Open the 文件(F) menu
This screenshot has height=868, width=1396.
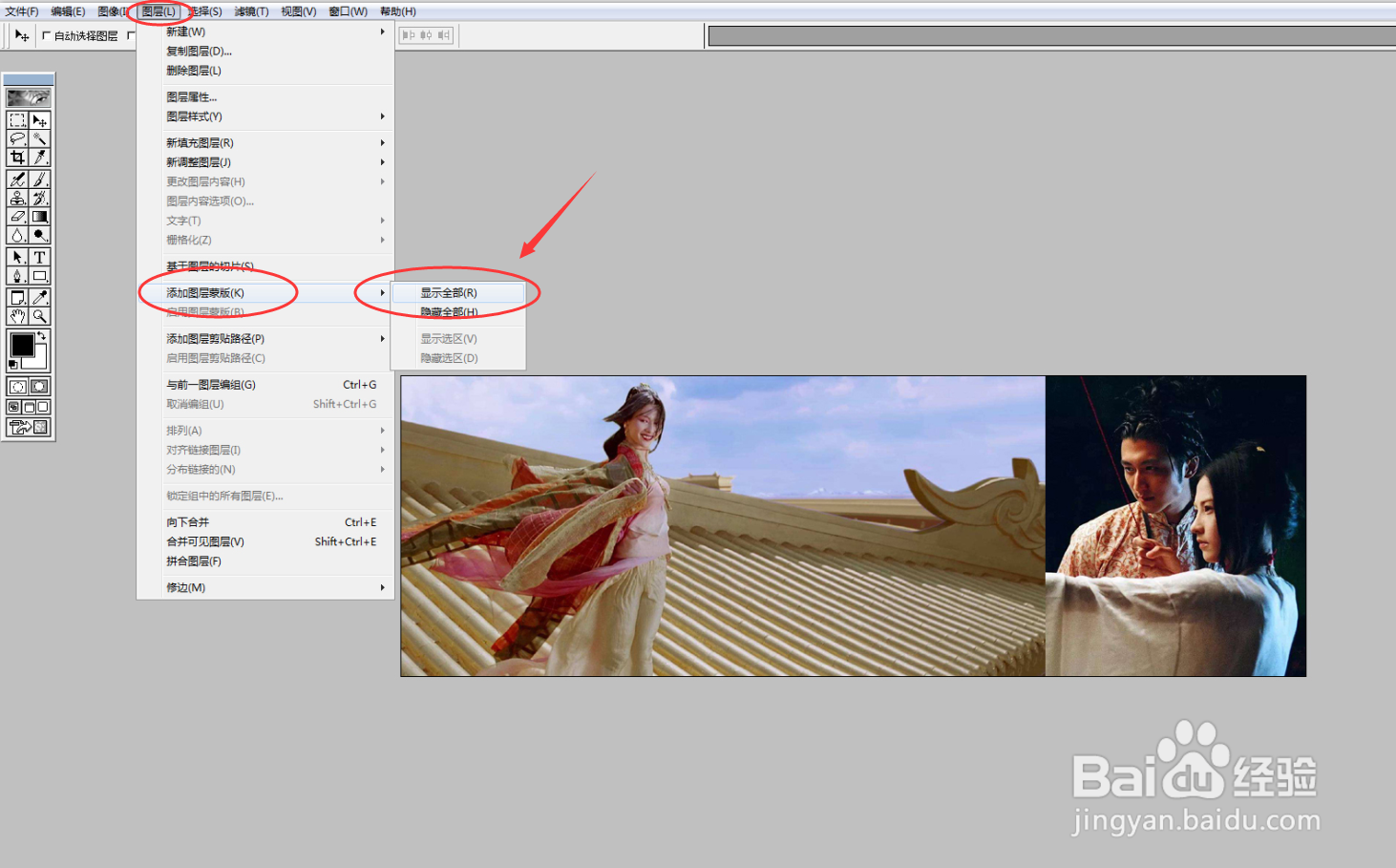(22, 11)
